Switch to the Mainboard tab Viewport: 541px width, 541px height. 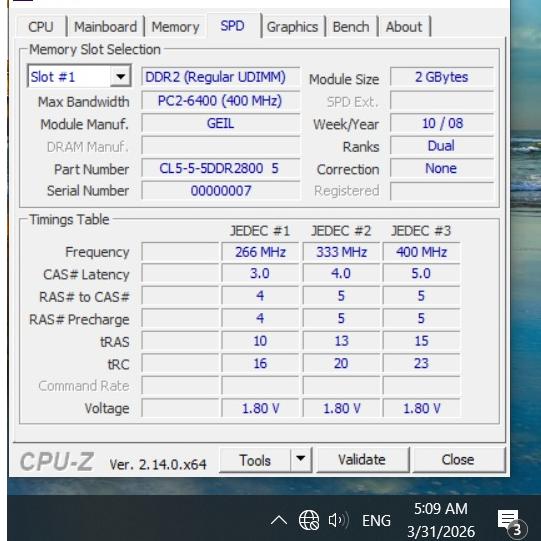click(105, 27)
